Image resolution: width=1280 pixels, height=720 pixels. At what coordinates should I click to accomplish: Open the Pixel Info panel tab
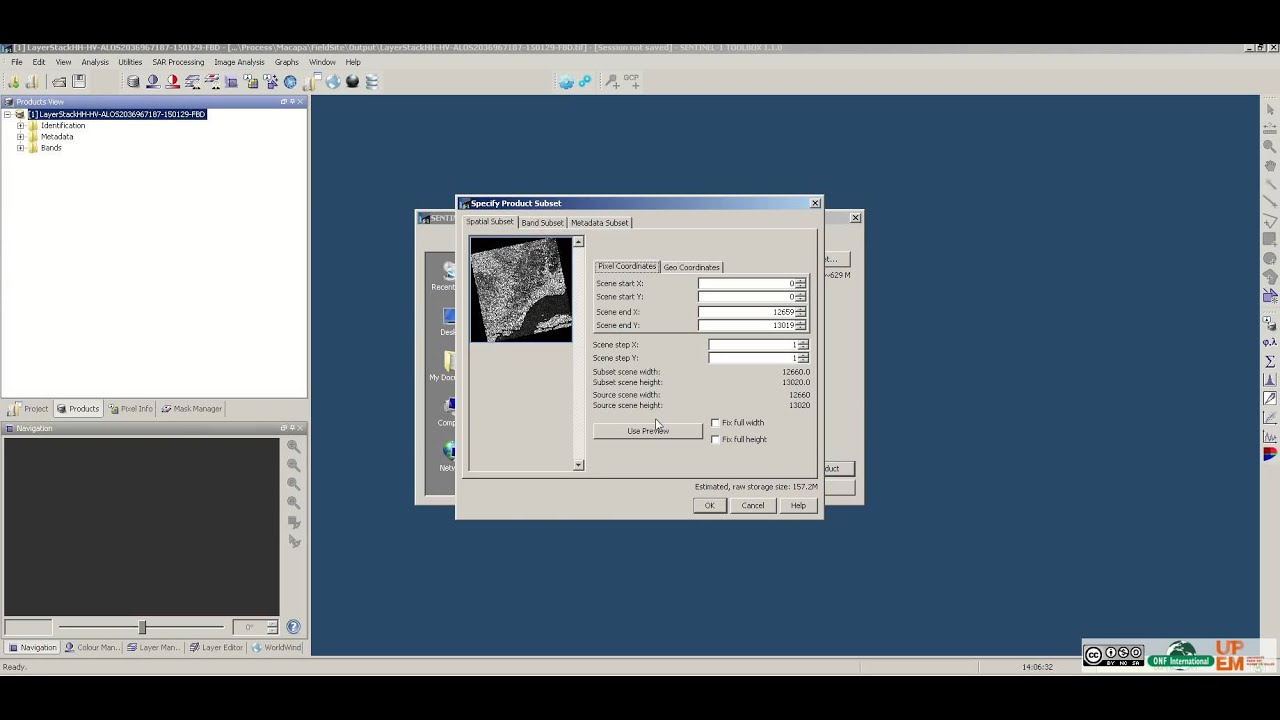click(x=131, y=409)
